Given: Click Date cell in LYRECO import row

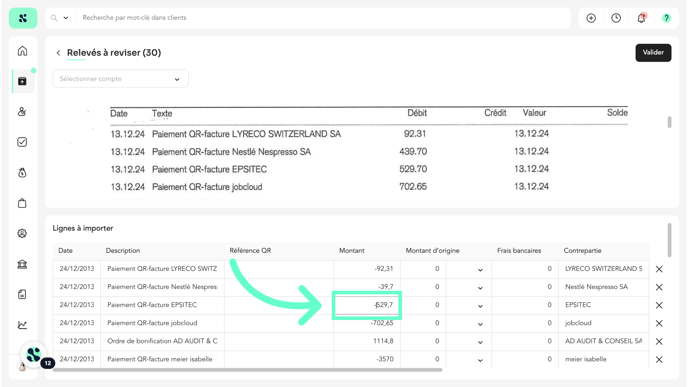Looking at the screenshot, I should 77,269.
